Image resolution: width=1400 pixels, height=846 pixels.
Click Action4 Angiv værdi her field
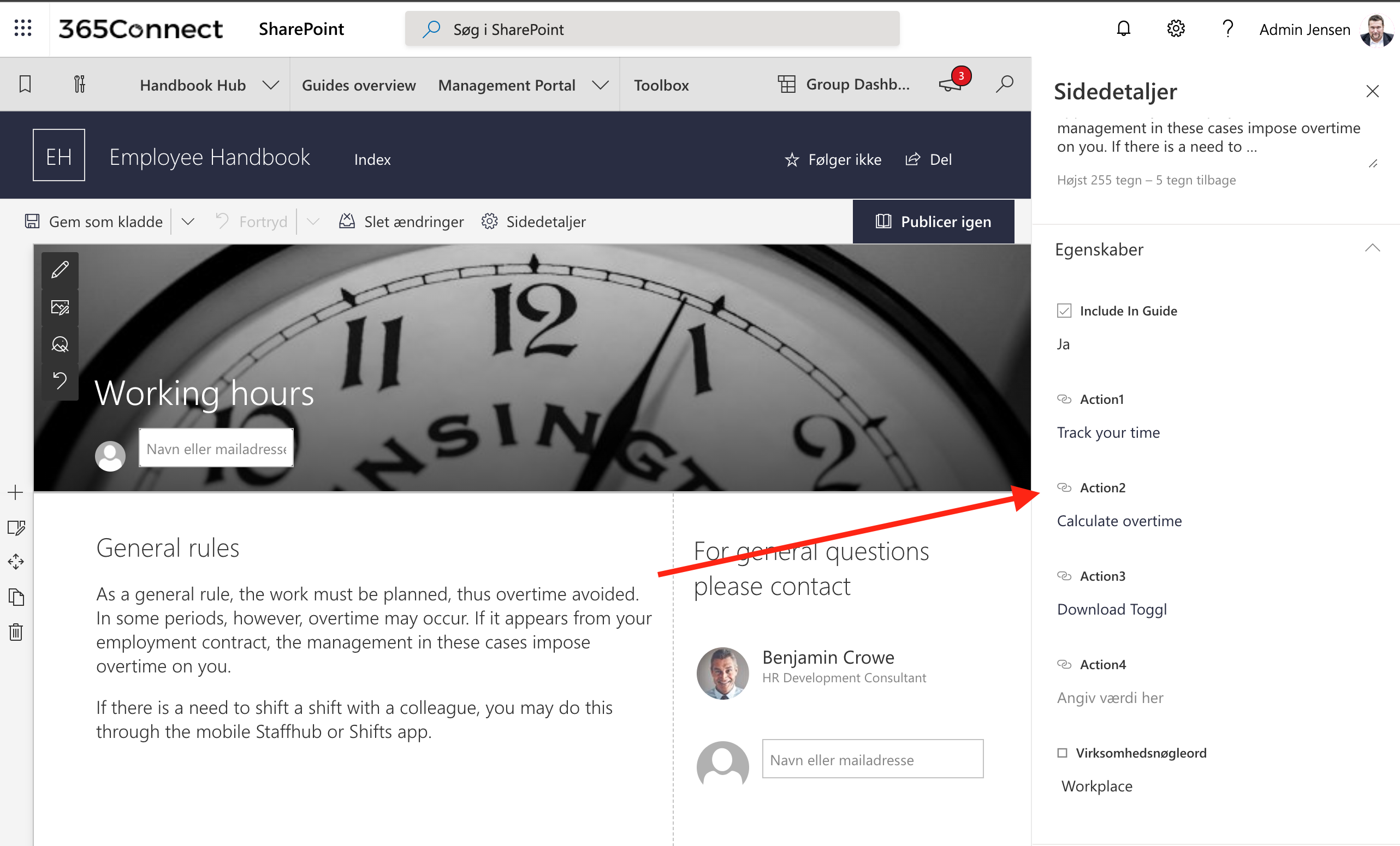point(1110,697)
